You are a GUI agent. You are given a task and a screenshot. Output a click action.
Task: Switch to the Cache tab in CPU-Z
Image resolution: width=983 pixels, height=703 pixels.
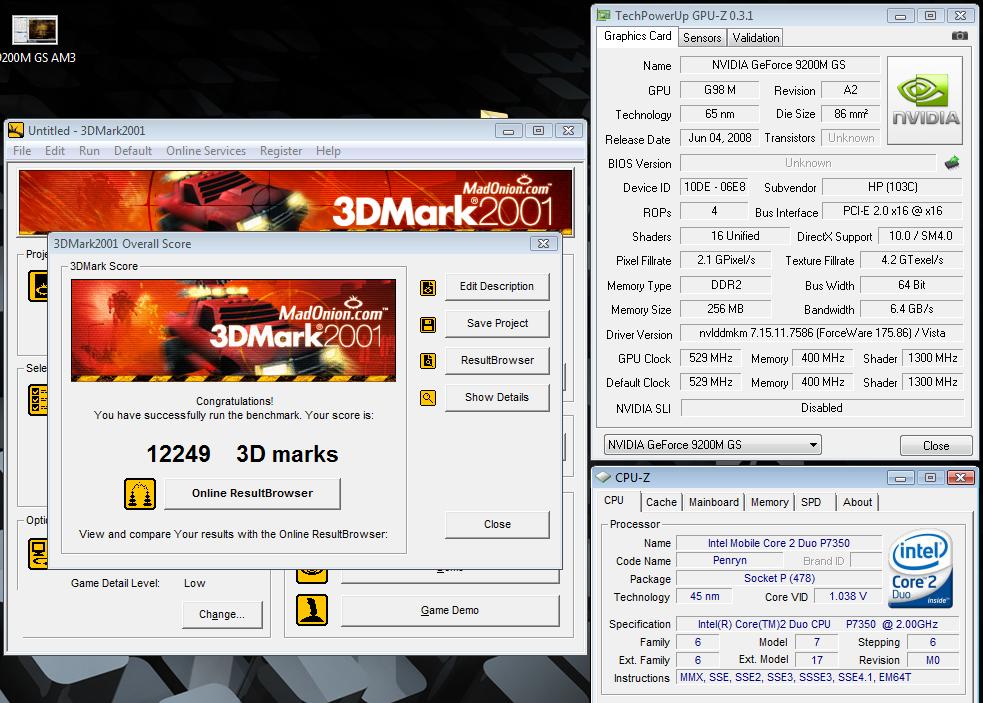point(661,502)
